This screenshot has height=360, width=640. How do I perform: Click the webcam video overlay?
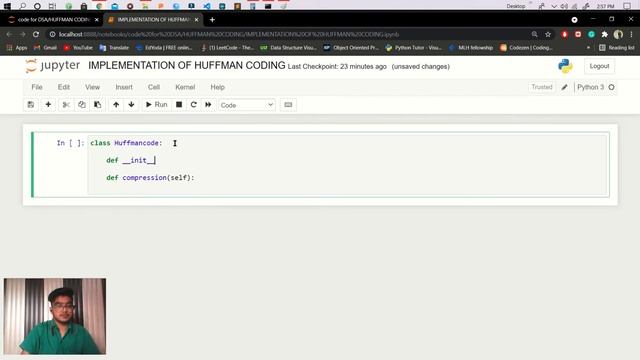(55, 316)
